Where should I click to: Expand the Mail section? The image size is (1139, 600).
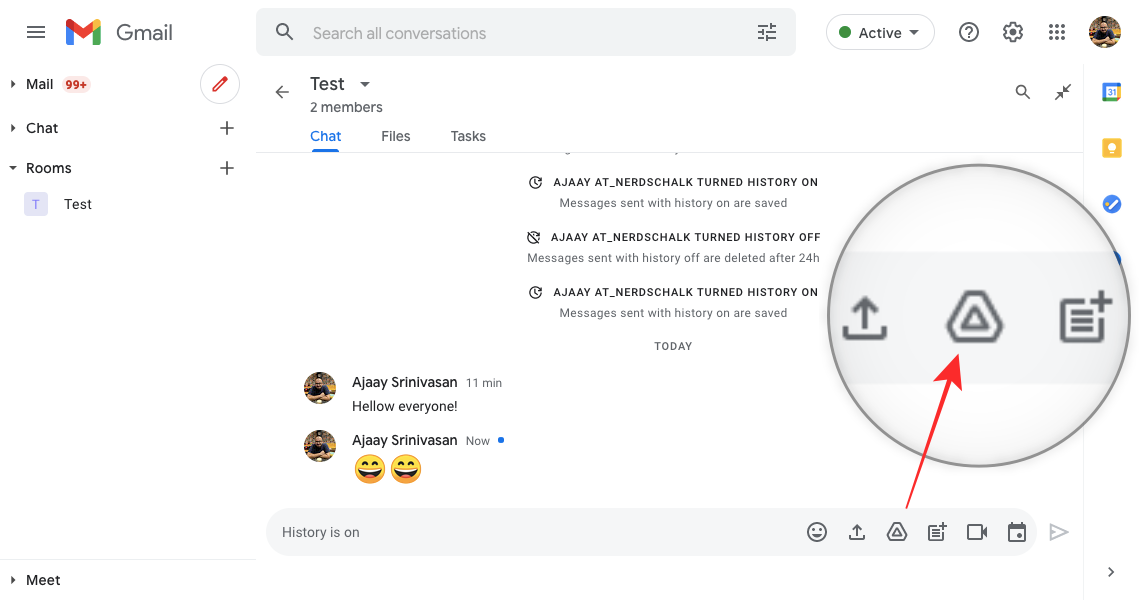13,85
